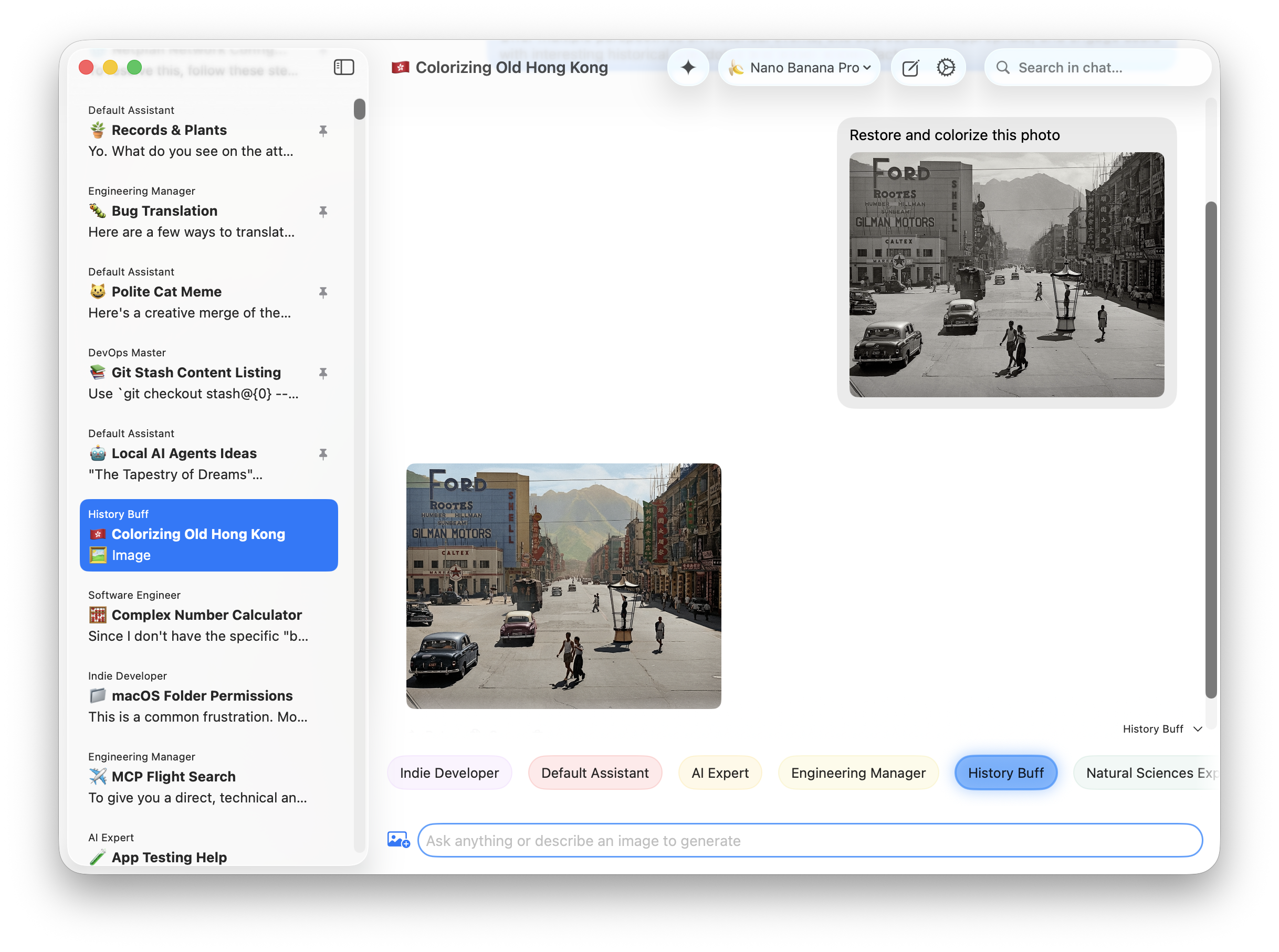This screenshot has height=952, width=1279.
Task: Click the Default Assistant pill button
Action: tap(595, 773)
